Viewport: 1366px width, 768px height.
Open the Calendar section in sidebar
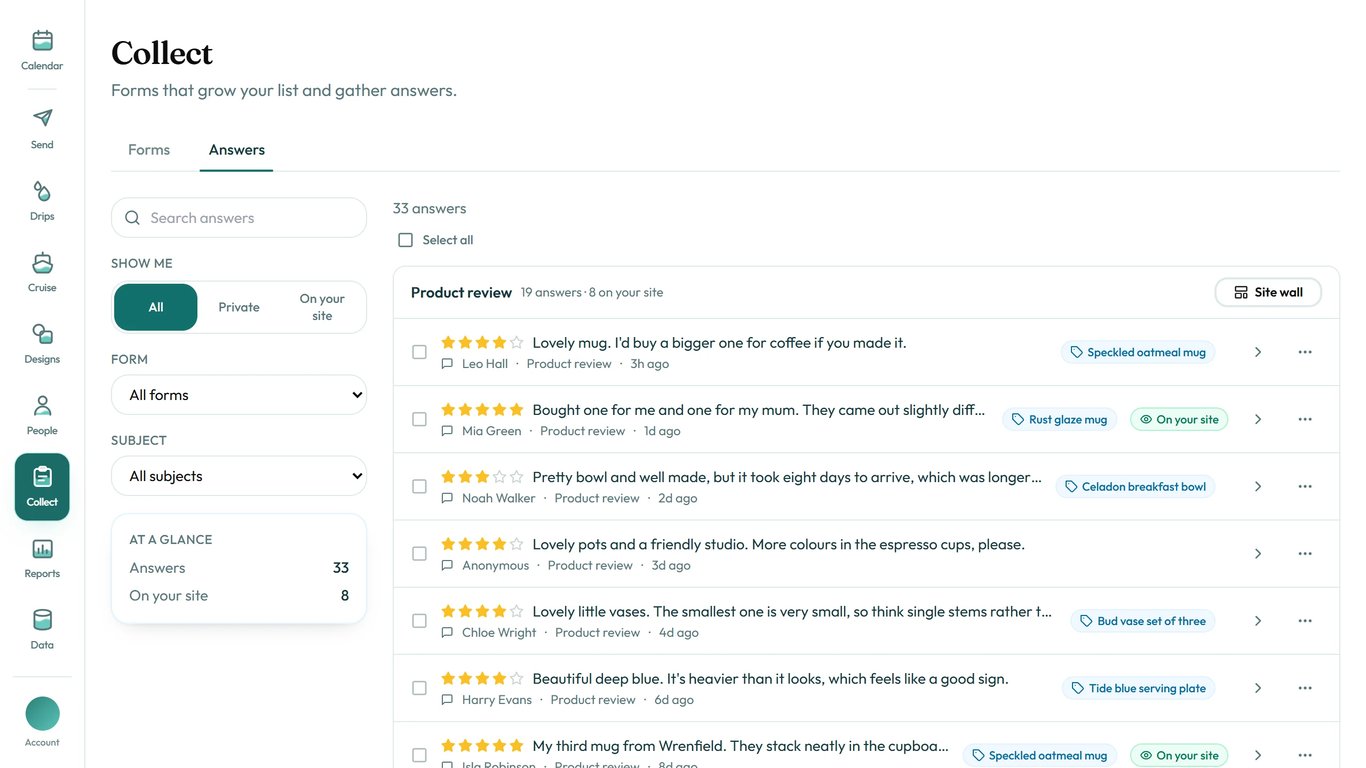[x=42, y=50]
